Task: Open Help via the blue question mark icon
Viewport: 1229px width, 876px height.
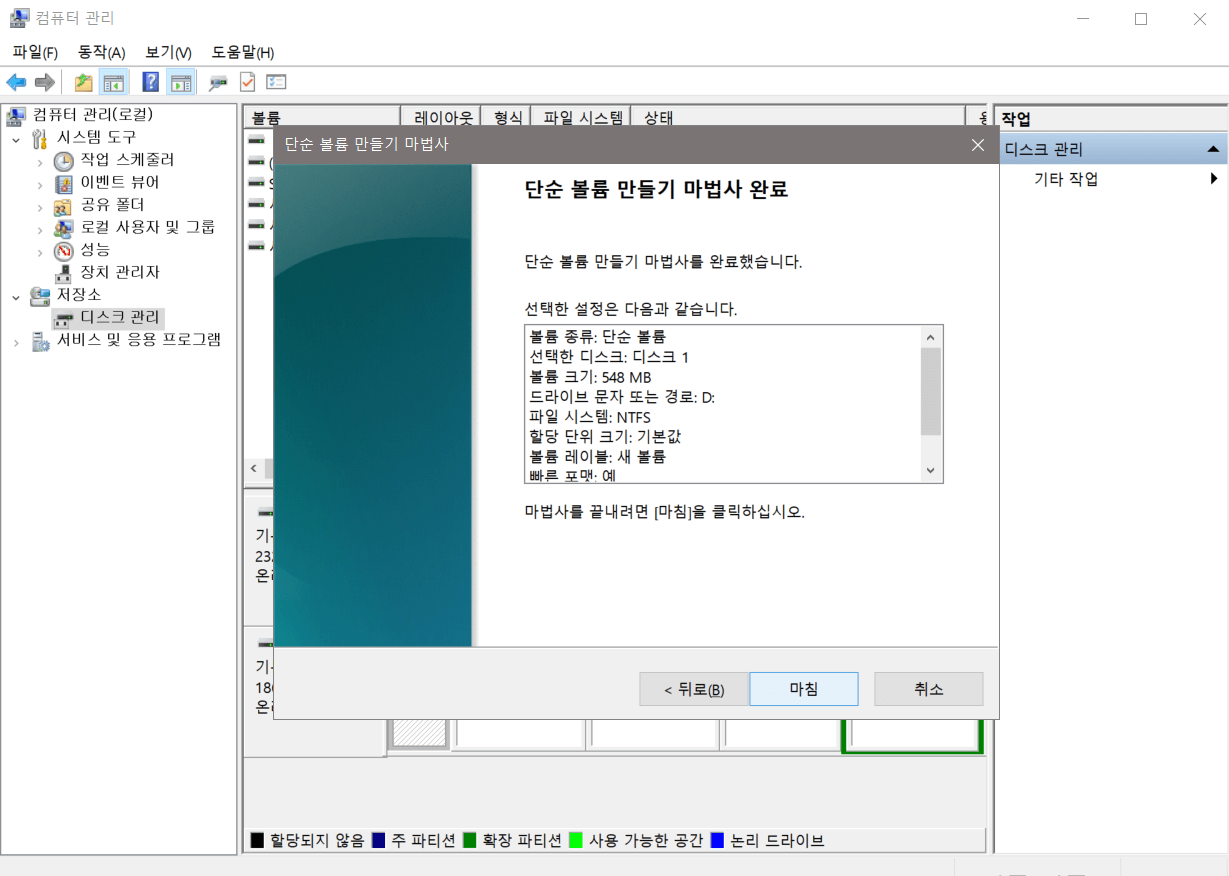Action: point(150,81)
